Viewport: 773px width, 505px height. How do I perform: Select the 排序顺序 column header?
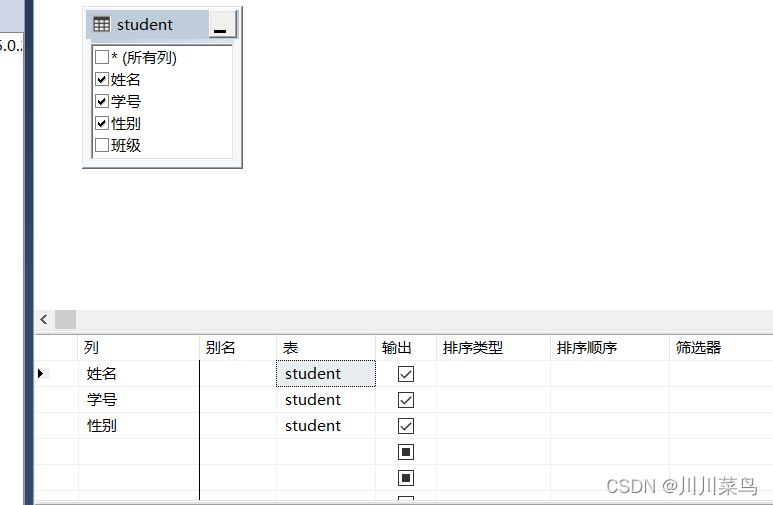[x=610, y=348]
